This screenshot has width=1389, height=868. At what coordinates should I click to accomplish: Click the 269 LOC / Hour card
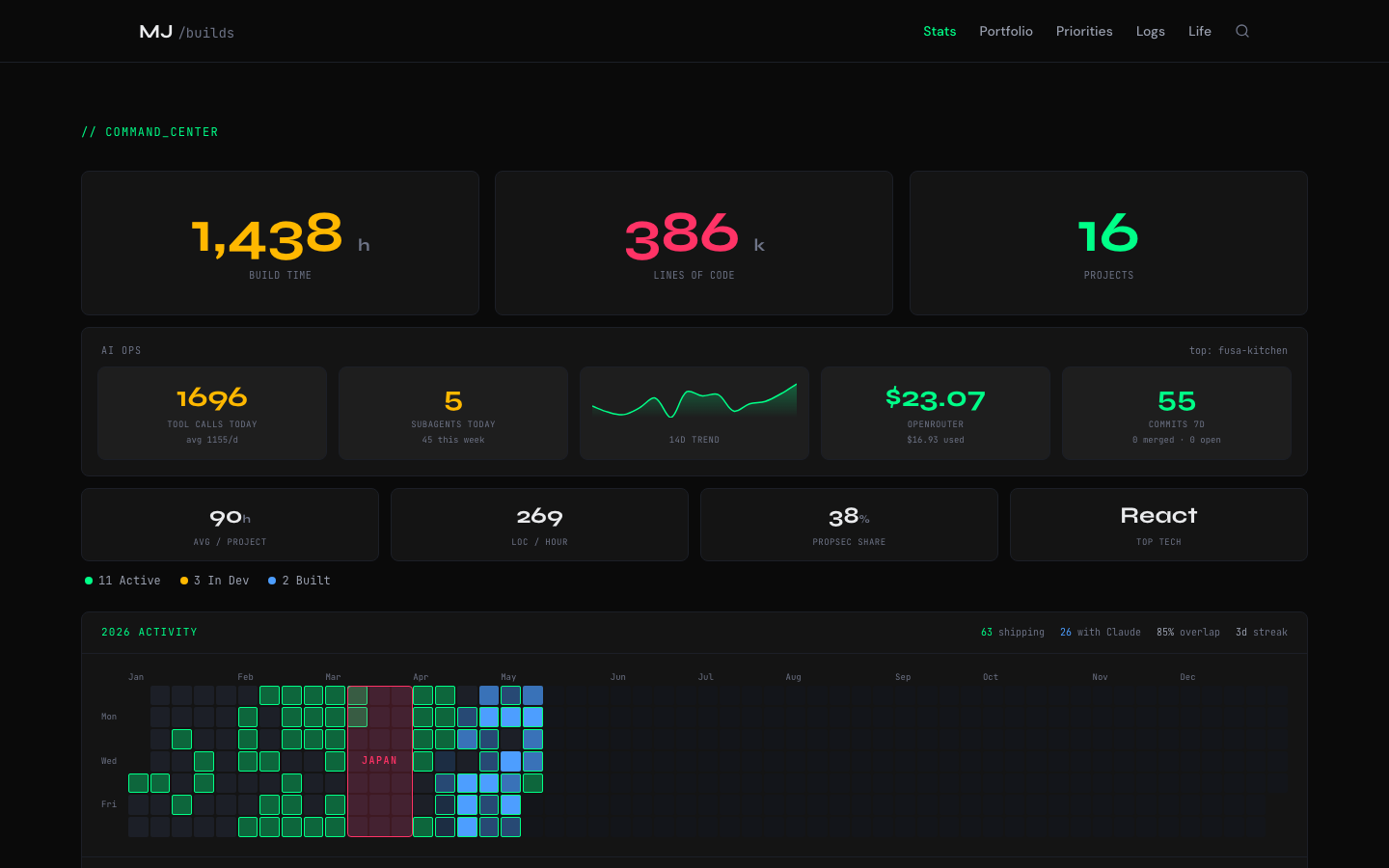point(539,525)
